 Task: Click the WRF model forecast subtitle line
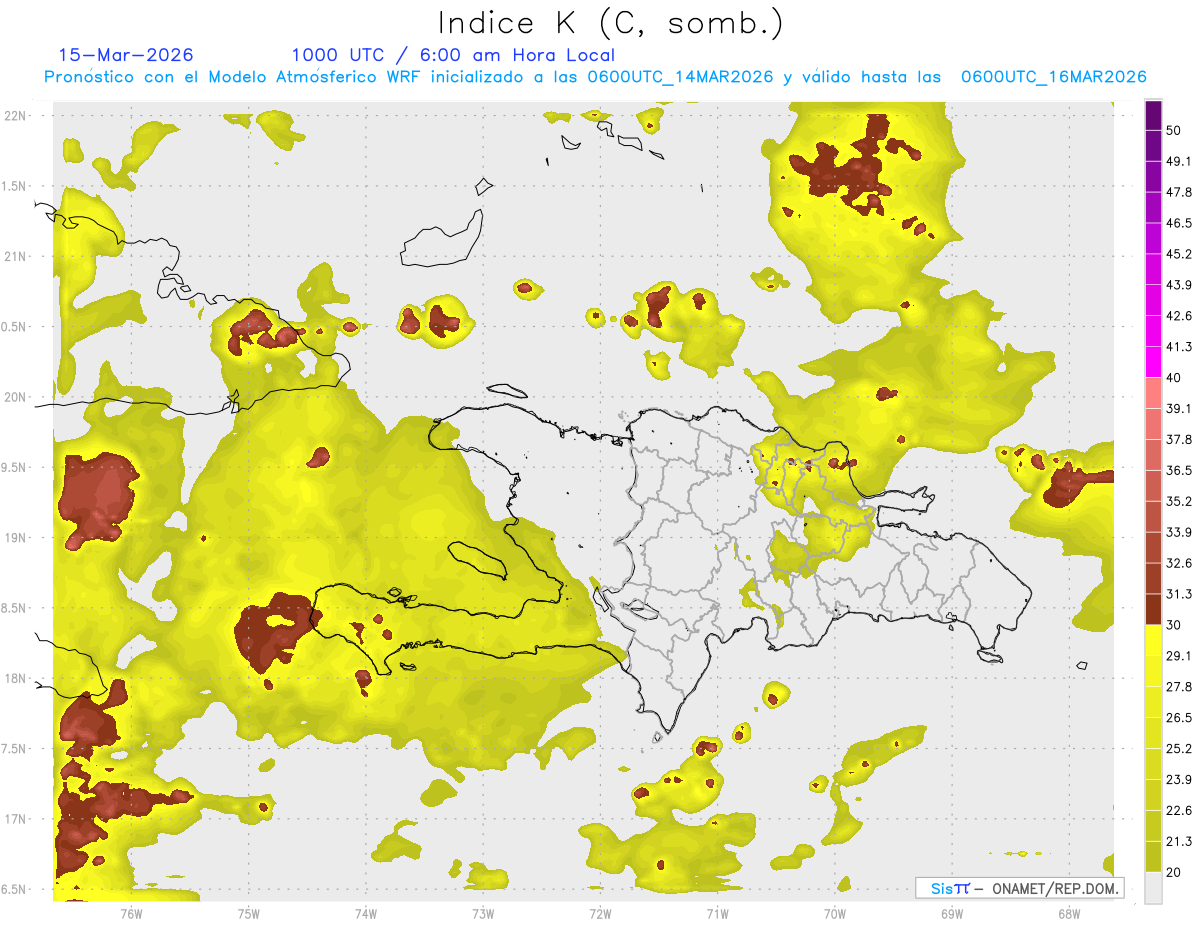(595, 77)
